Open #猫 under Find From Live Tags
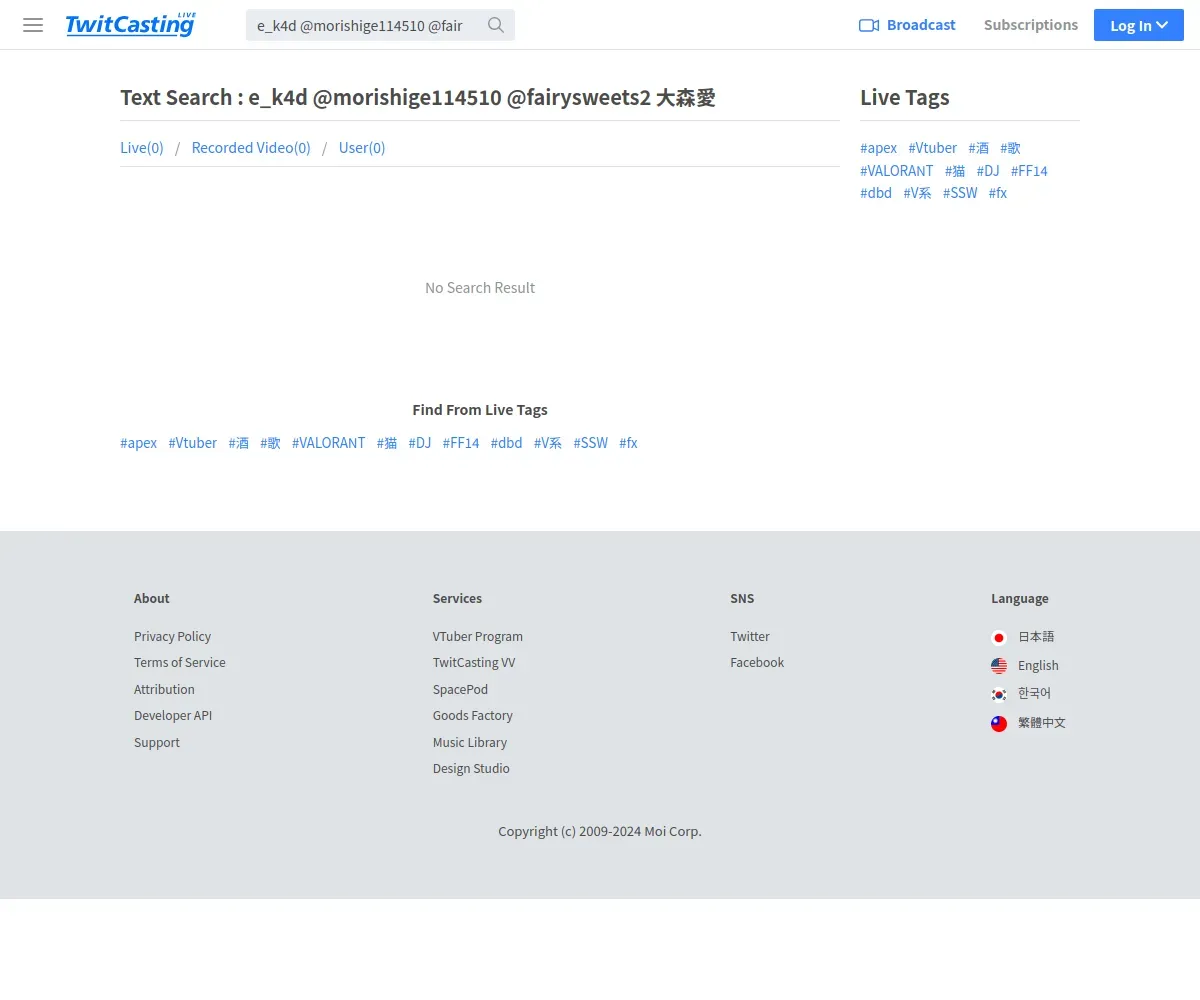Screen dimensions: 1200x1000 click(387, 443)
